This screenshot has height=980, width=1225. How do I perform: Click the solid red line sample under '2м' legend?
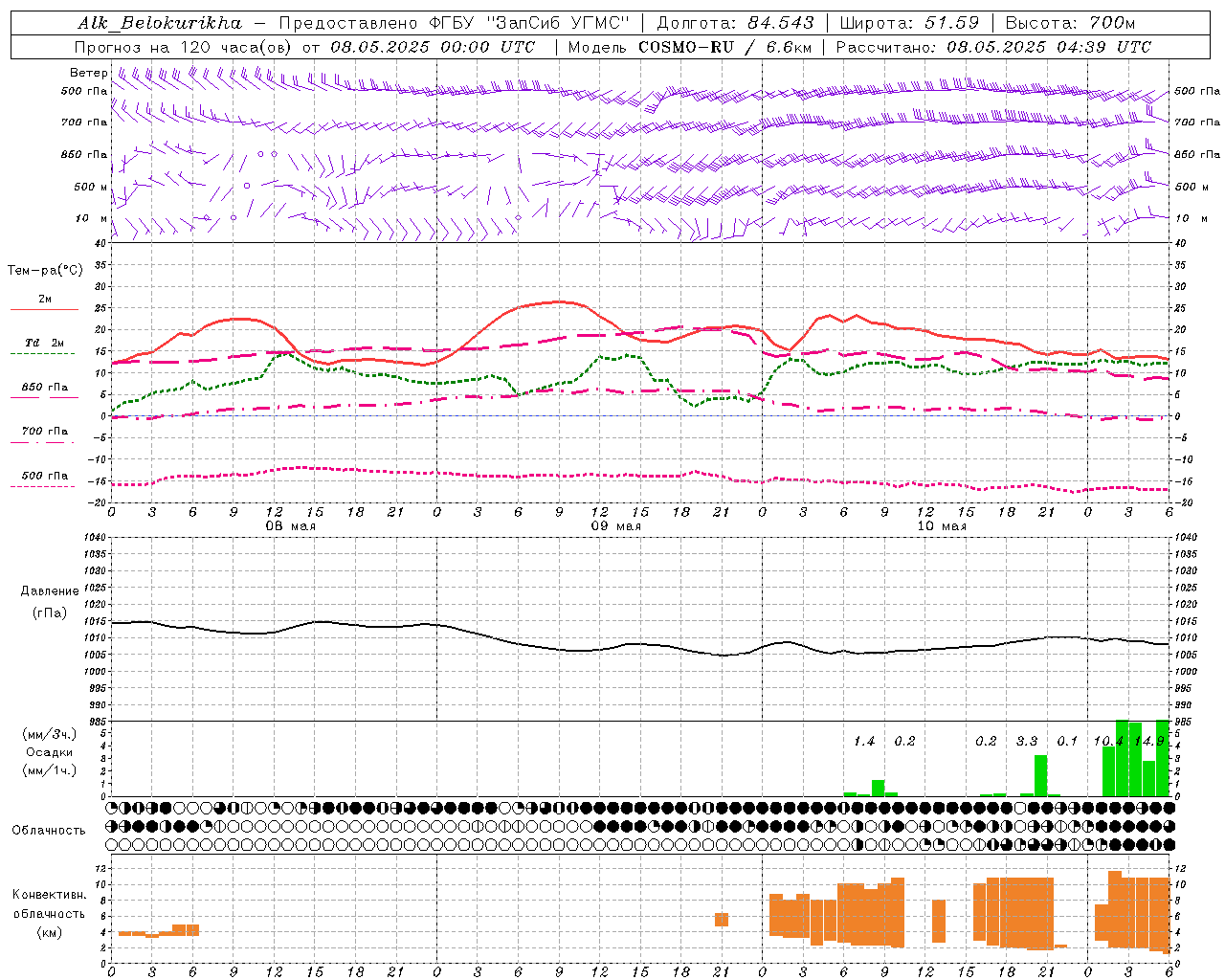pos(44,310)
